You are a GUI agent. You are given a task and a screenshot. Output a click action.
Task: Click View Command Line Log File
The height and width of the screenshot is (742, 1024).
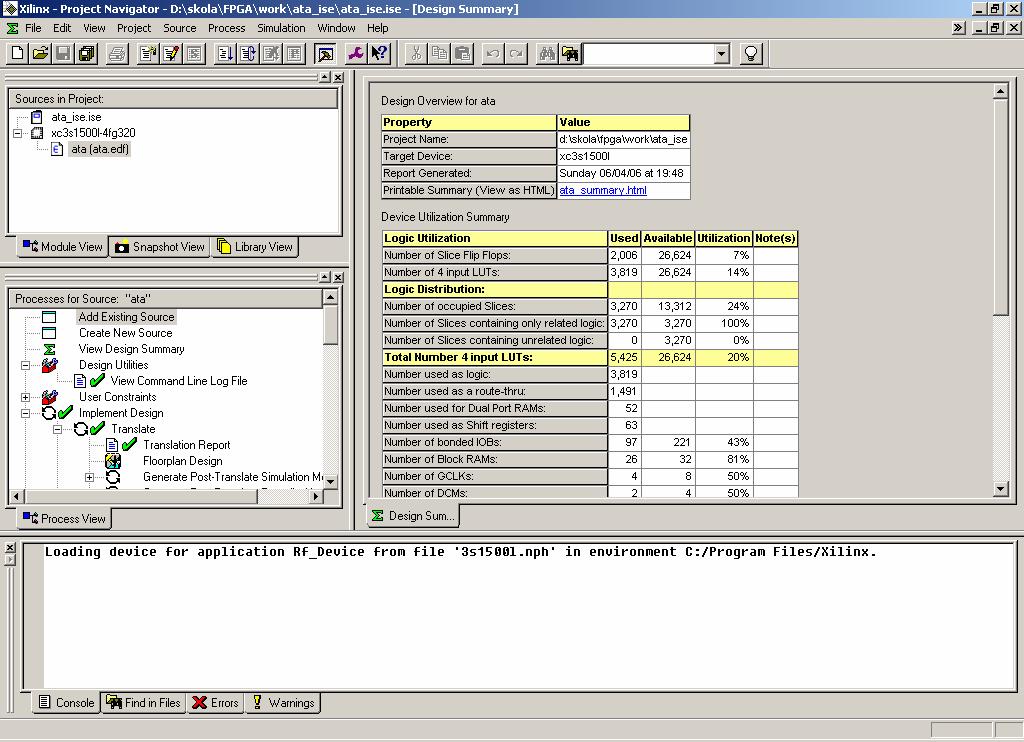click(179, 381)
